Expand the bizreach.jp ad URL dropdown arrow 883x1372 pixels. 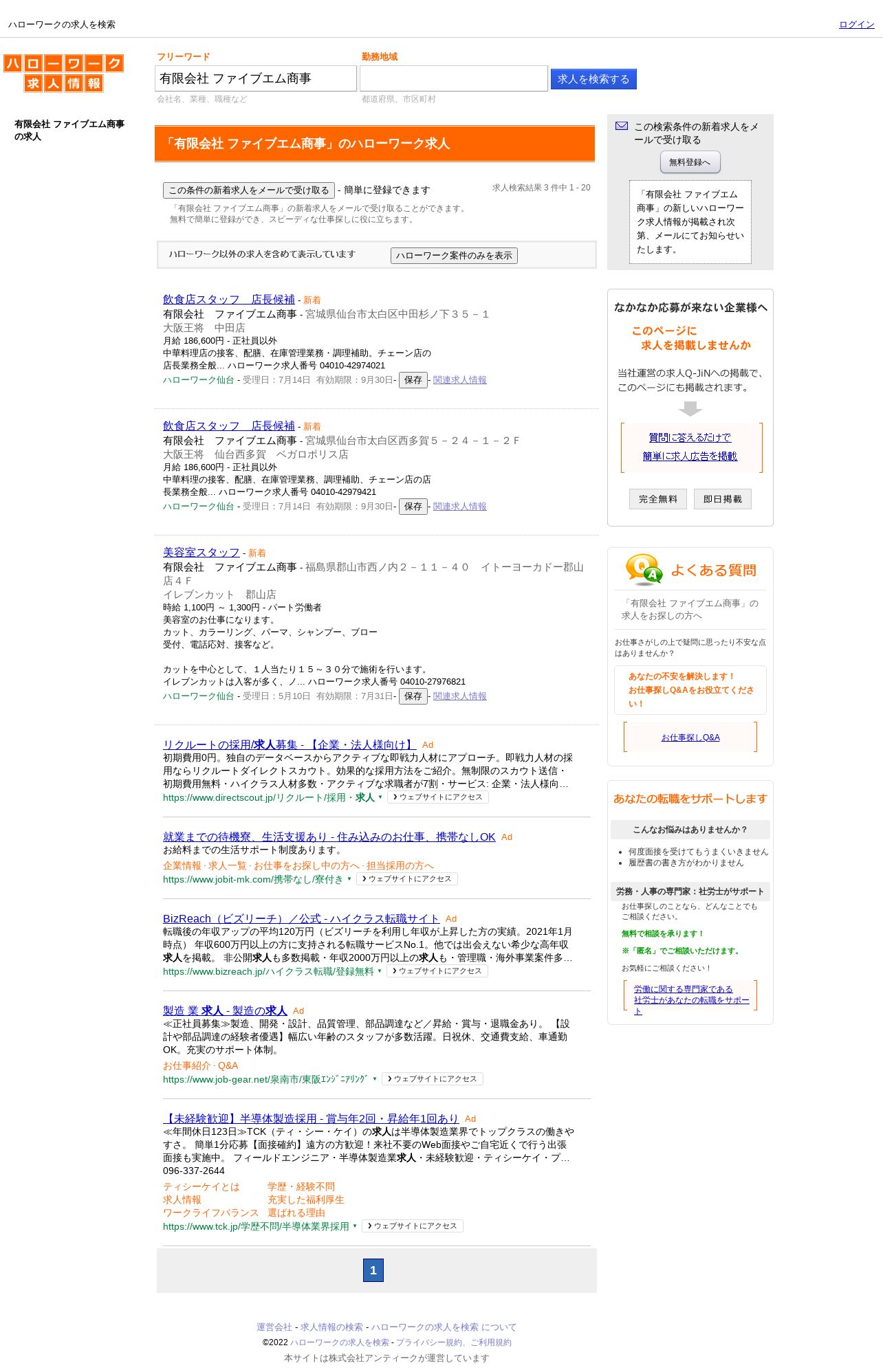coord(380,971)
